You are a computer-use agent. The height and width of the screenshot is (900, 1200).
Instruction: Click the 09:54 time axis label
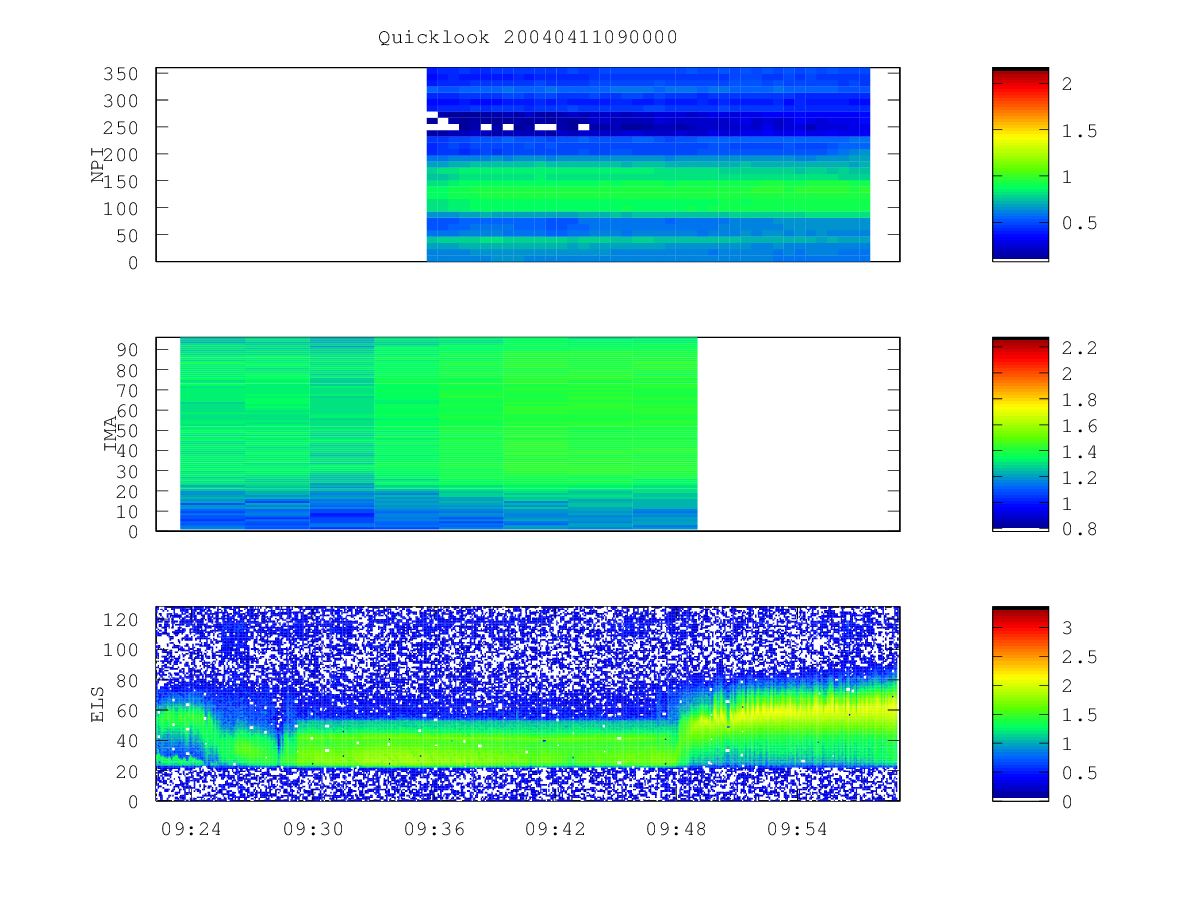797,829
